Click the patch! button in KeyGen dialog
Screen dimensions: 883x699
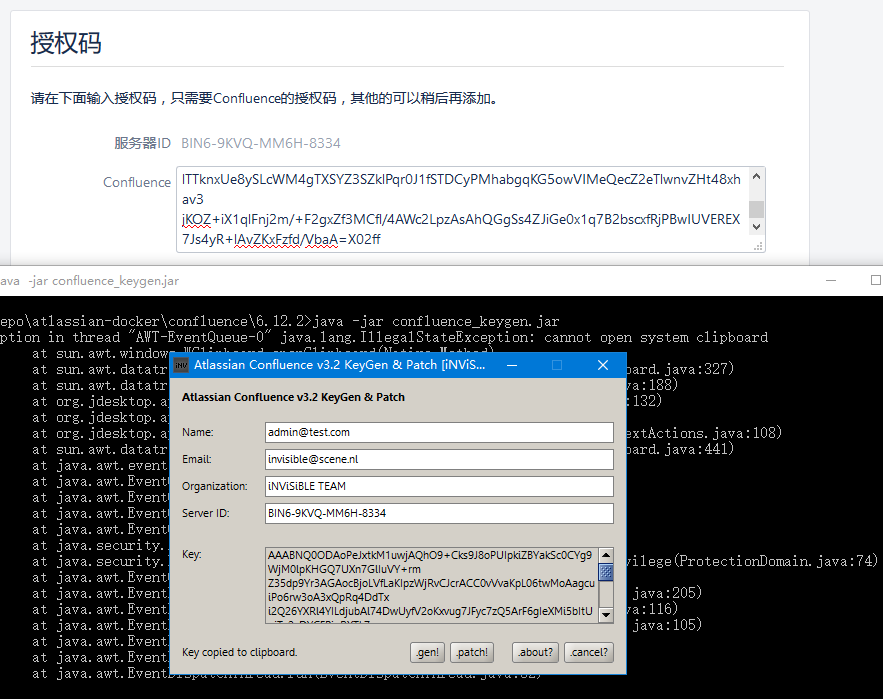472,652
